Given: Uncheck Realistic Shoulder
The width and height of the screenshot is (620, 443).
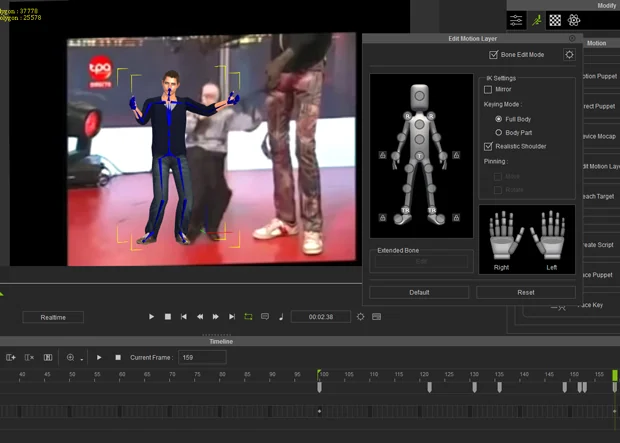Looking at the screenshot, I should (488, 146).
